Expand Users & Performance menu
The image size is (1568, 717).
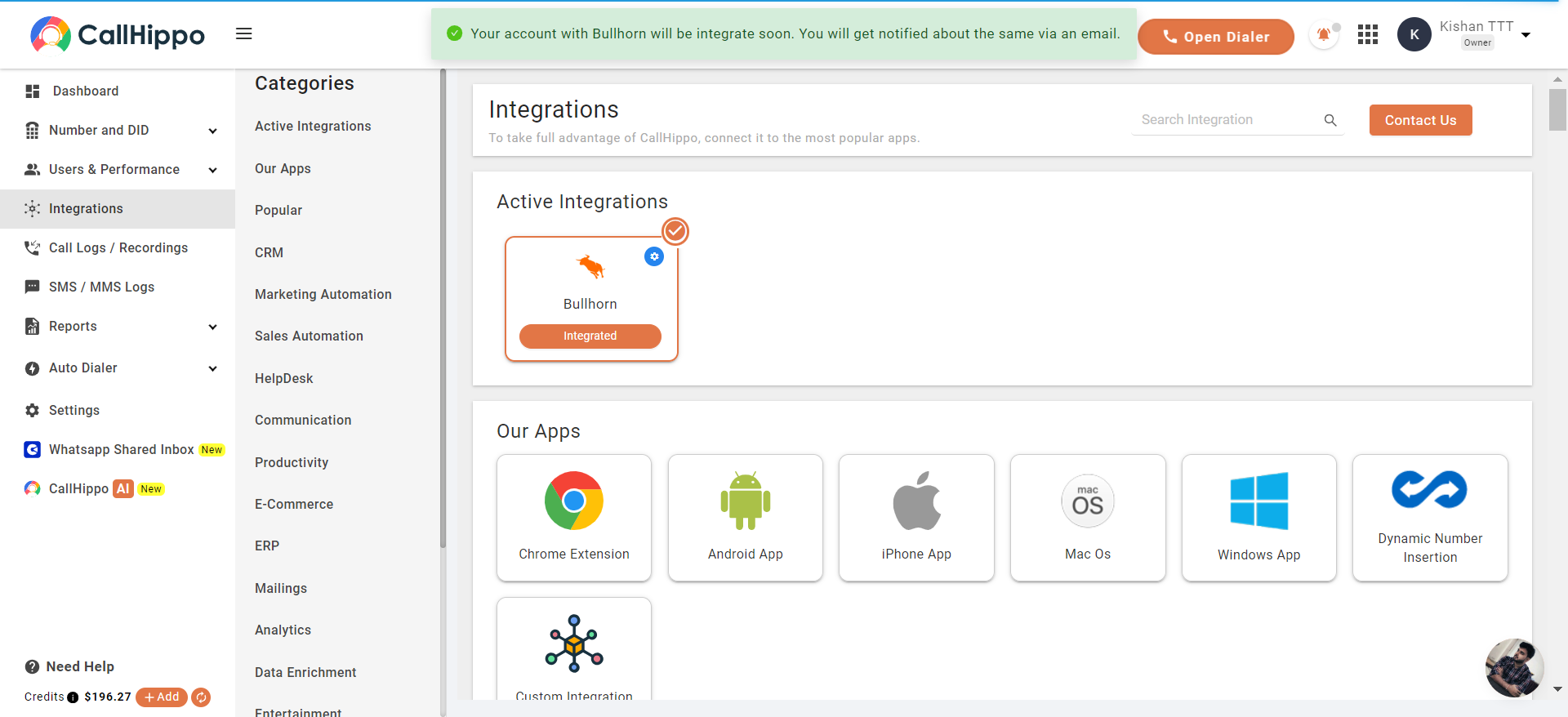click(x=212, y=170)
